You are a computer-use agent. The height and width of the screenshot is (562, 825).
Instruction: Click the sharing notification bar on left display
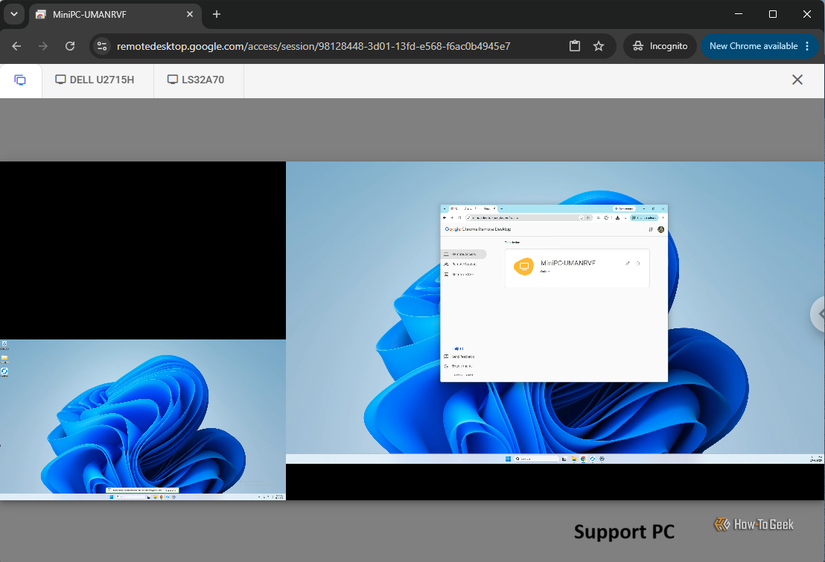[x=143, y=490]
